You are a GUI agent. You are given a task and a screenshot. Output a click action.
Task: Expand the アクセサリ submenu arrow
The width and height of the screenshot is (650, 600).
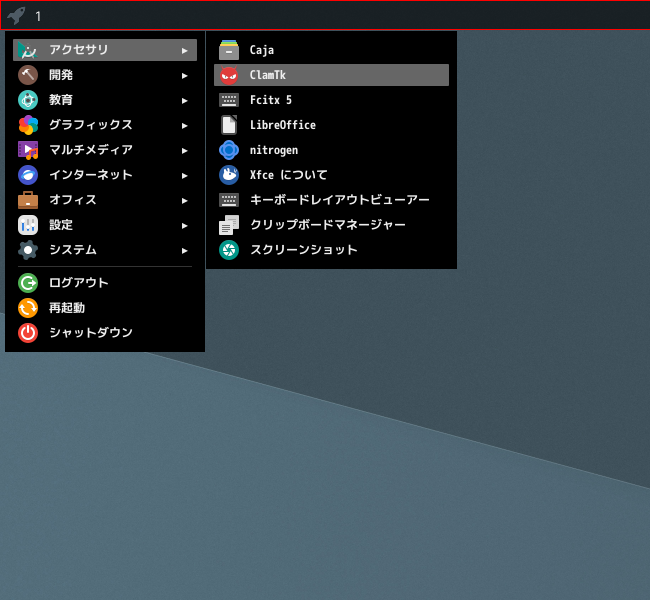[184, 51]
